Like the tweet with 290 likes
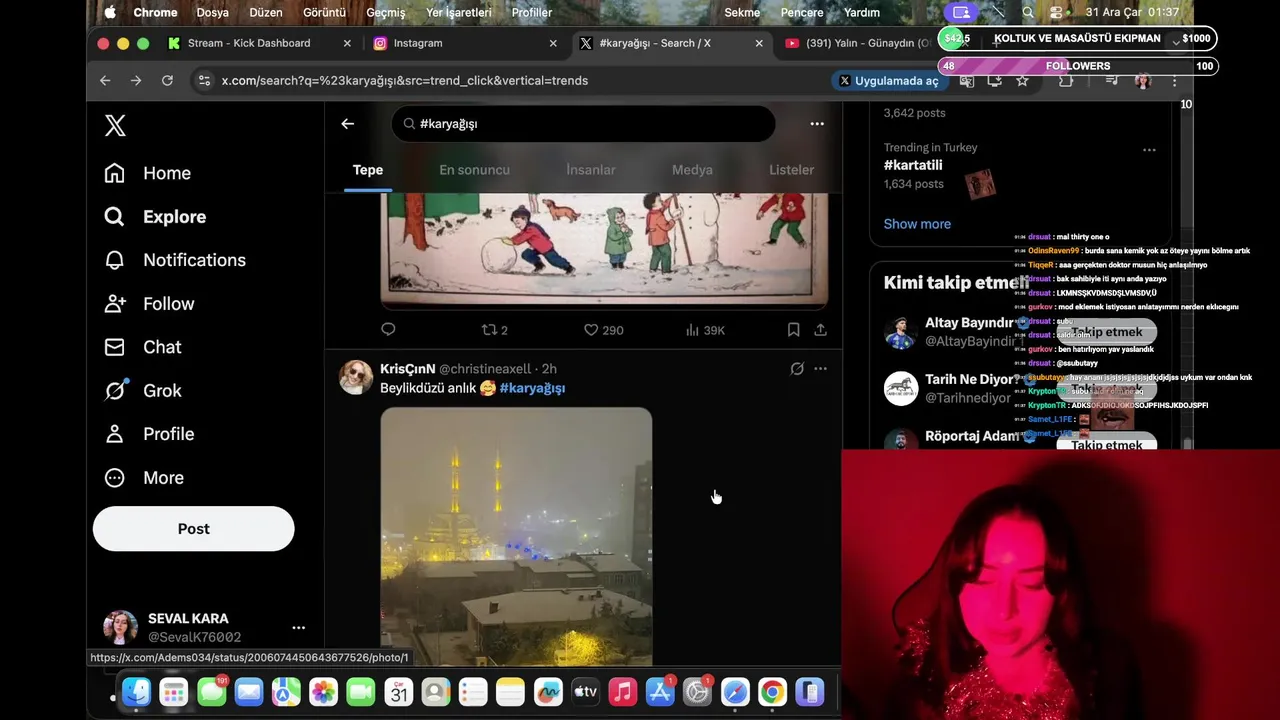The height and width of the screenshot is (720, 1280). (603, 330)
